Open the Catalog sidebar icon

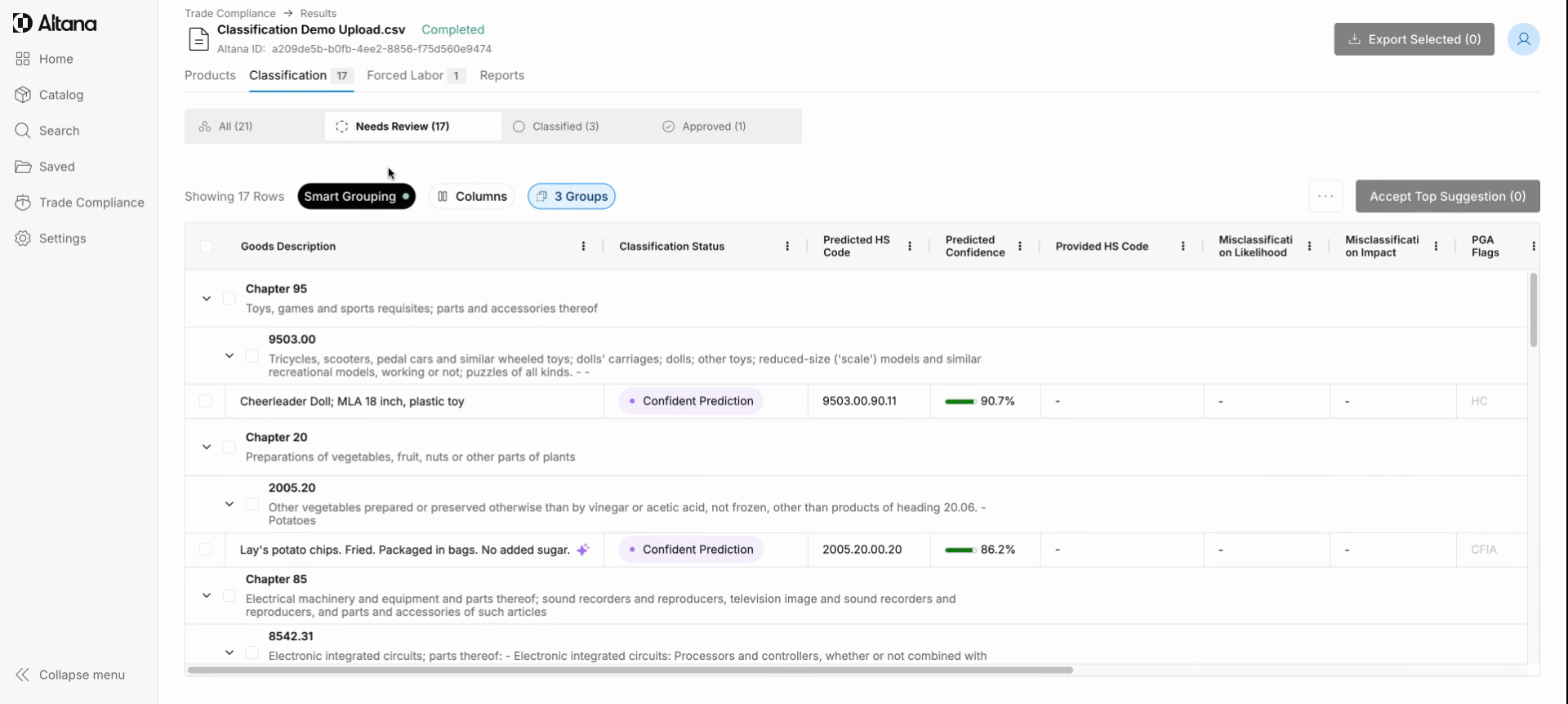click(23, 95)
